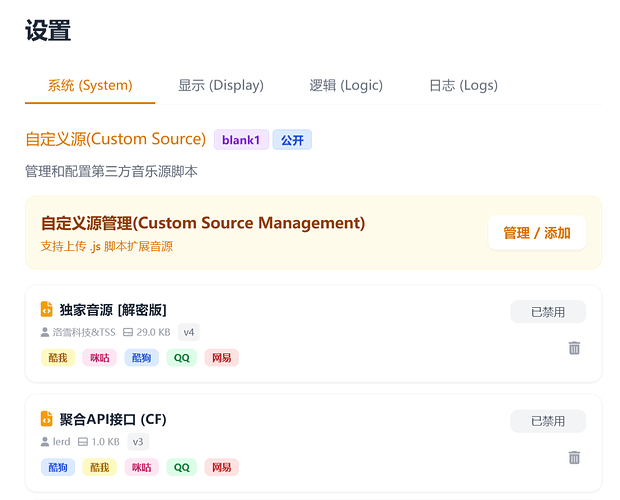
Task: Select 酷狗 tag under 独家音源
Action: pos(142,358)
